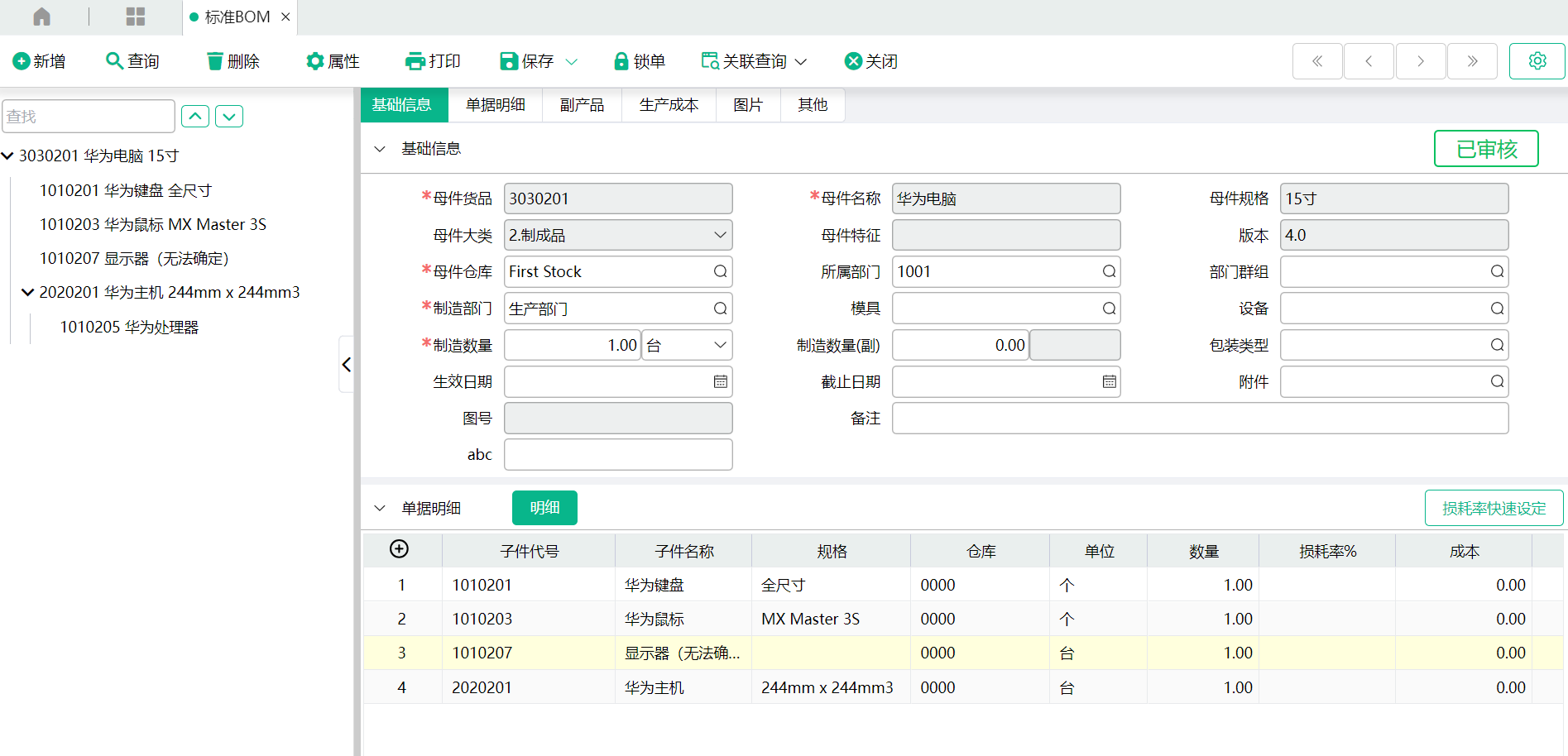
Task: Open the home page icon
Action: (x=41, y=17)
